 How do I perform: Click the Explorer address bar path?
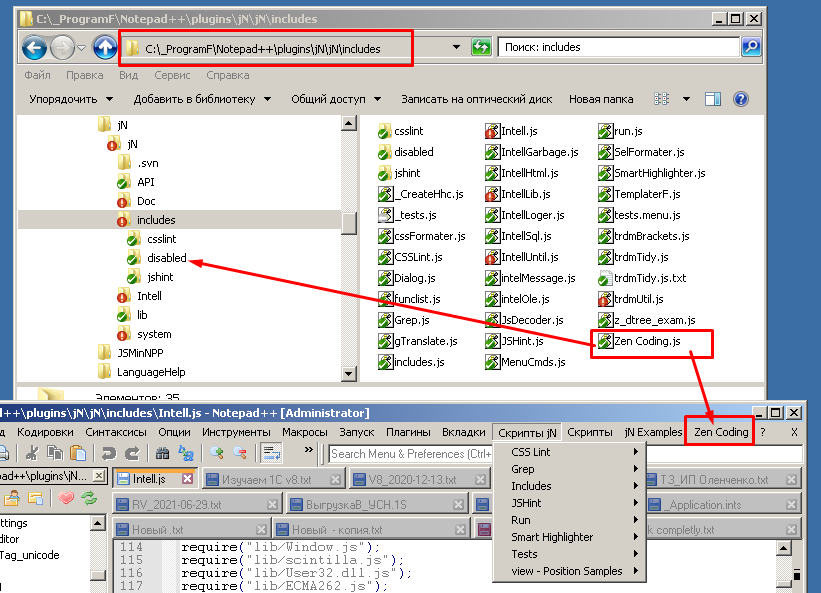tap(262, 49)
